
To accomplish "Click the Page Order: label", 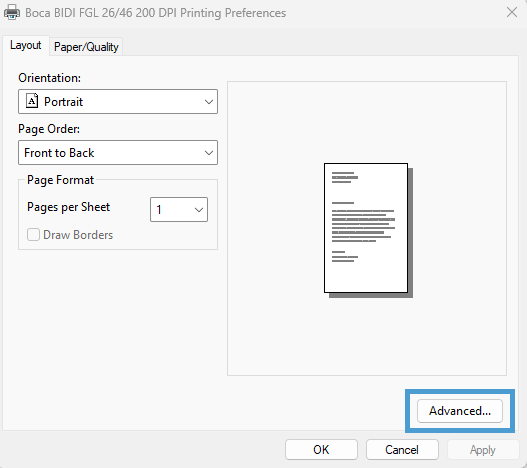I will tap(49, 129).
